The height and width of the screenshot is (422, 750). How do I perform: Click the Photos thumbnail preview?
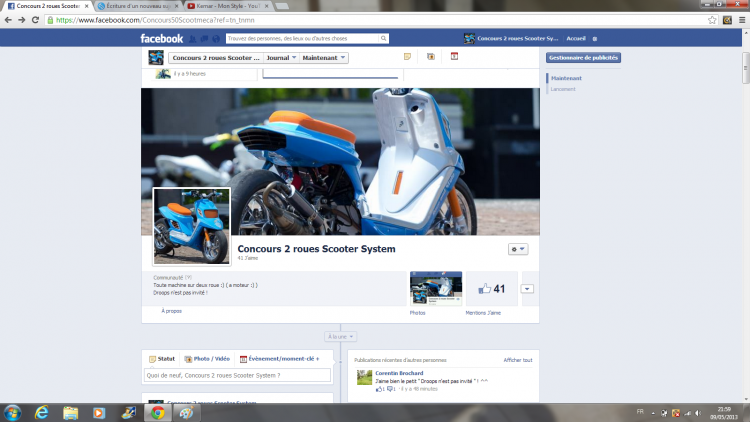tap(436, 289)
